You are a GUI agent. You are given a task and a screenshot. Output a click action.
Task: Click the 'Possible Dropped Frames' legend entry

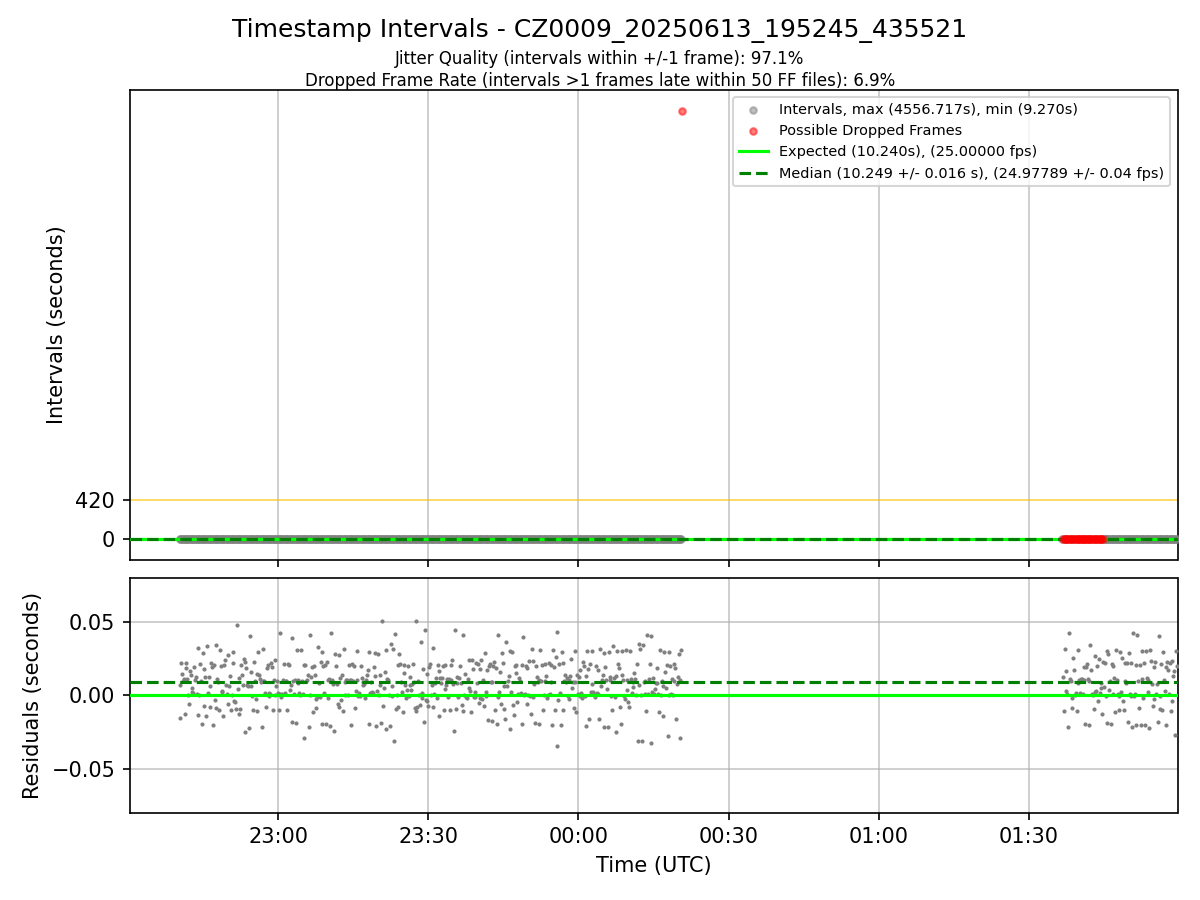coord(870,130)
